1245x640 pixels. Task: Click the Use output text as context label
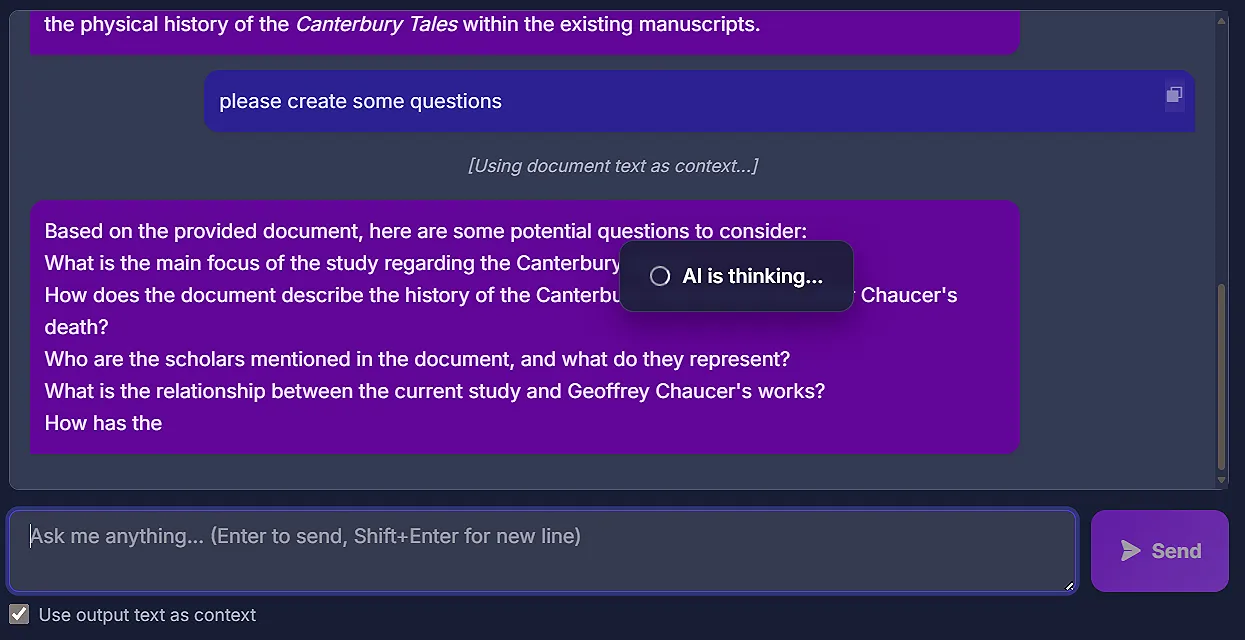coord(146,615)
